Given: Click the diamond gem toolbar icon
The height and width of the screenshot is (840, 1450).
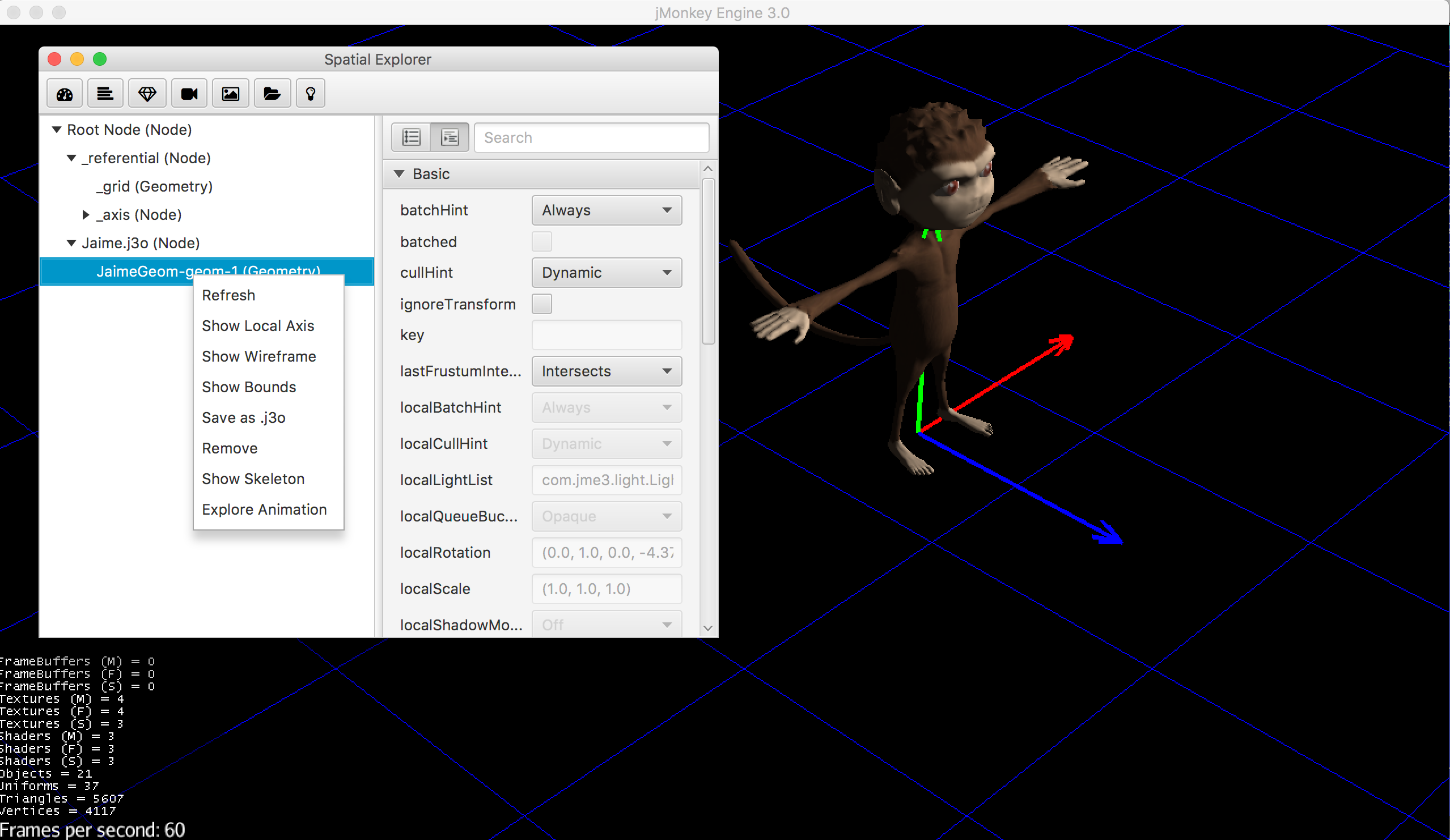Looking at the screenshot, I should (147, 94).
